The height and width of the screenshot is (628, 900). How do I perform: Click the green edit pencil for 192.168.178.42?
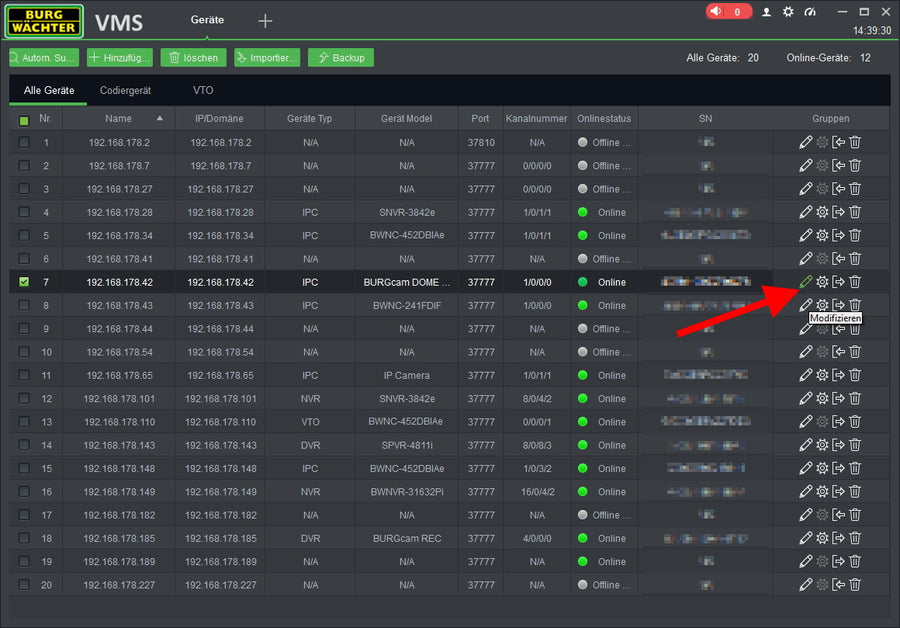tap(805, 282)
